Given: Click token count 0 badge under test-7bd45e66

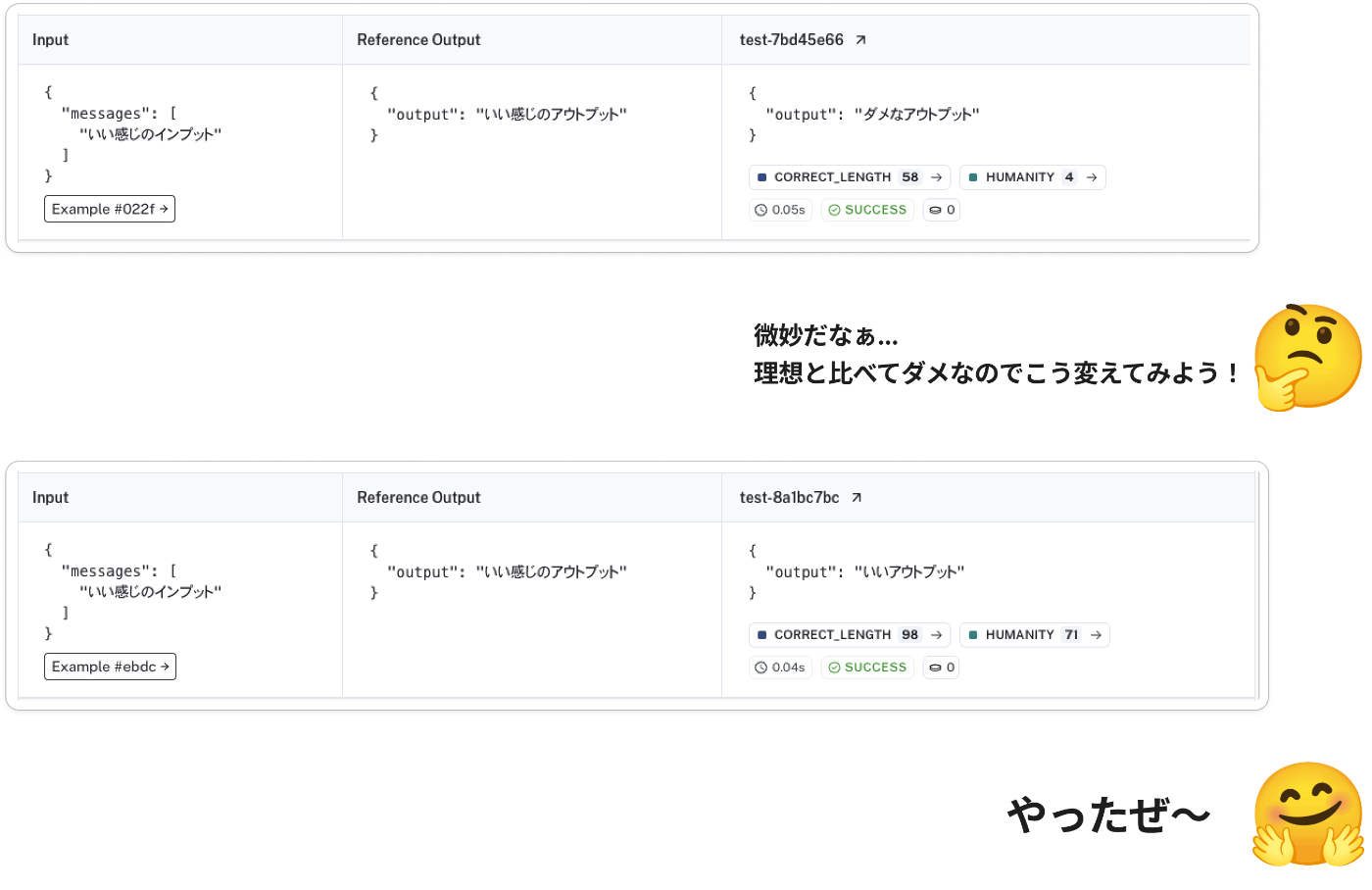Looking at the screenshot, I should 942,210.
